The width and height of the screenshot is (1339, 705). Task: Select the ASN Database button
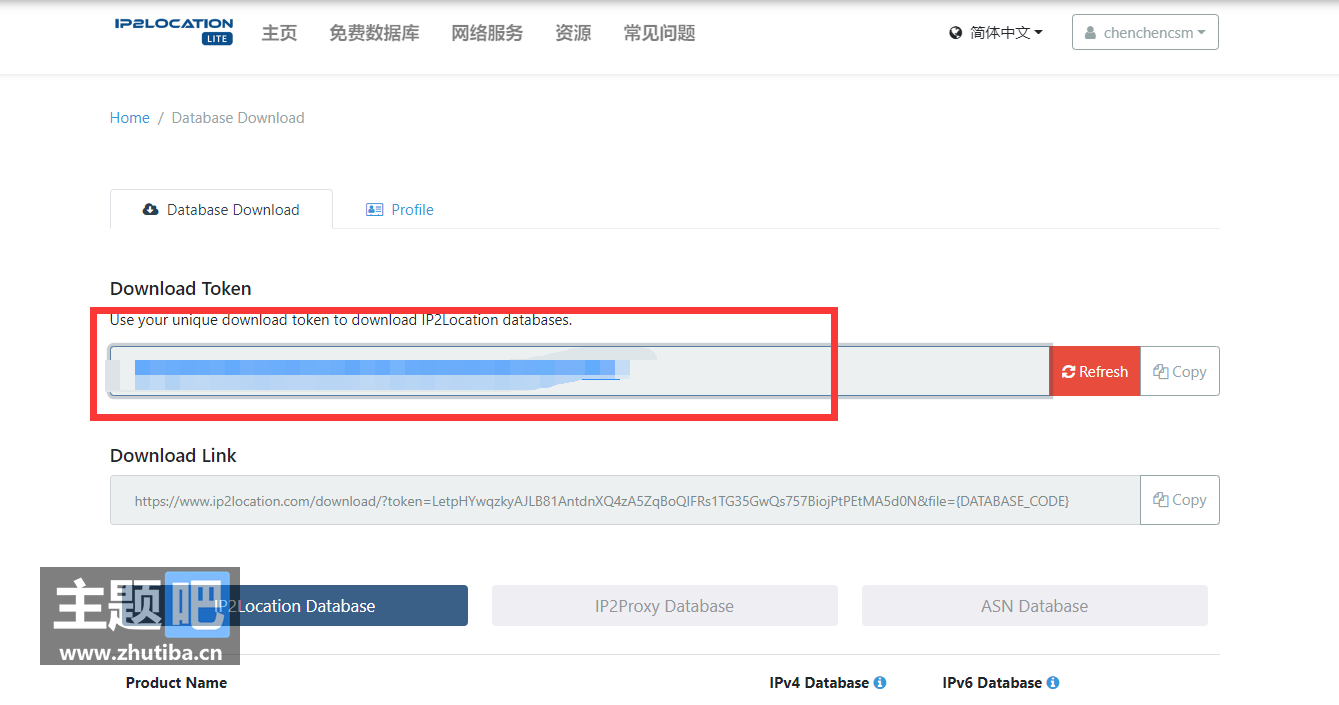pyautogui.click(x=1035, y=606)
